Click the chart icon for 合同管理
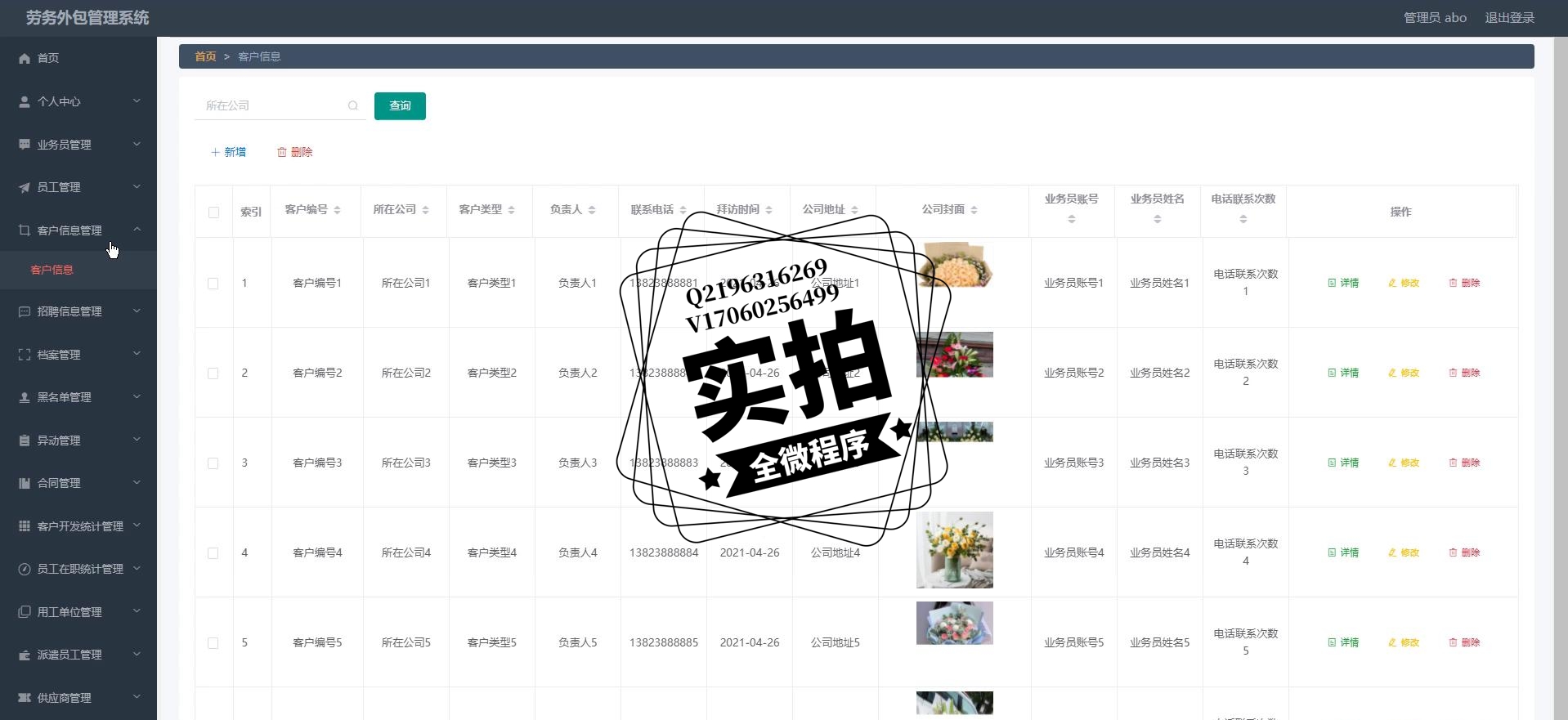This screenshot has height=720, width=1568. pos(25,483)
